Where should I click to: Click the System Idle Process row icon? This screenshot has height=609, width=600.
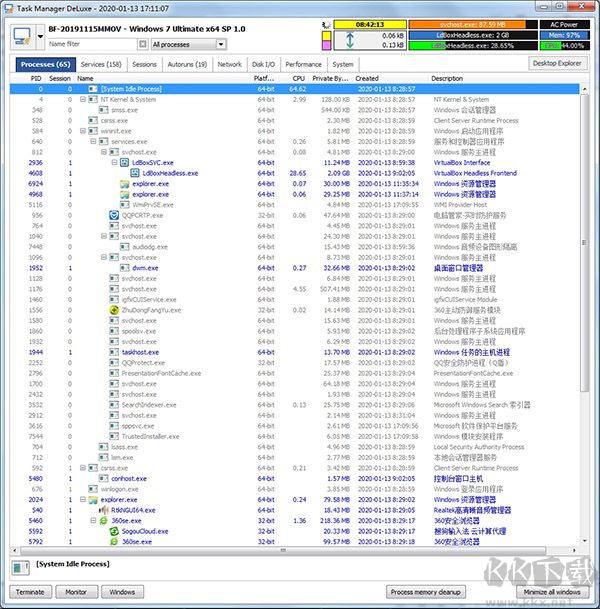click(93, 89)
